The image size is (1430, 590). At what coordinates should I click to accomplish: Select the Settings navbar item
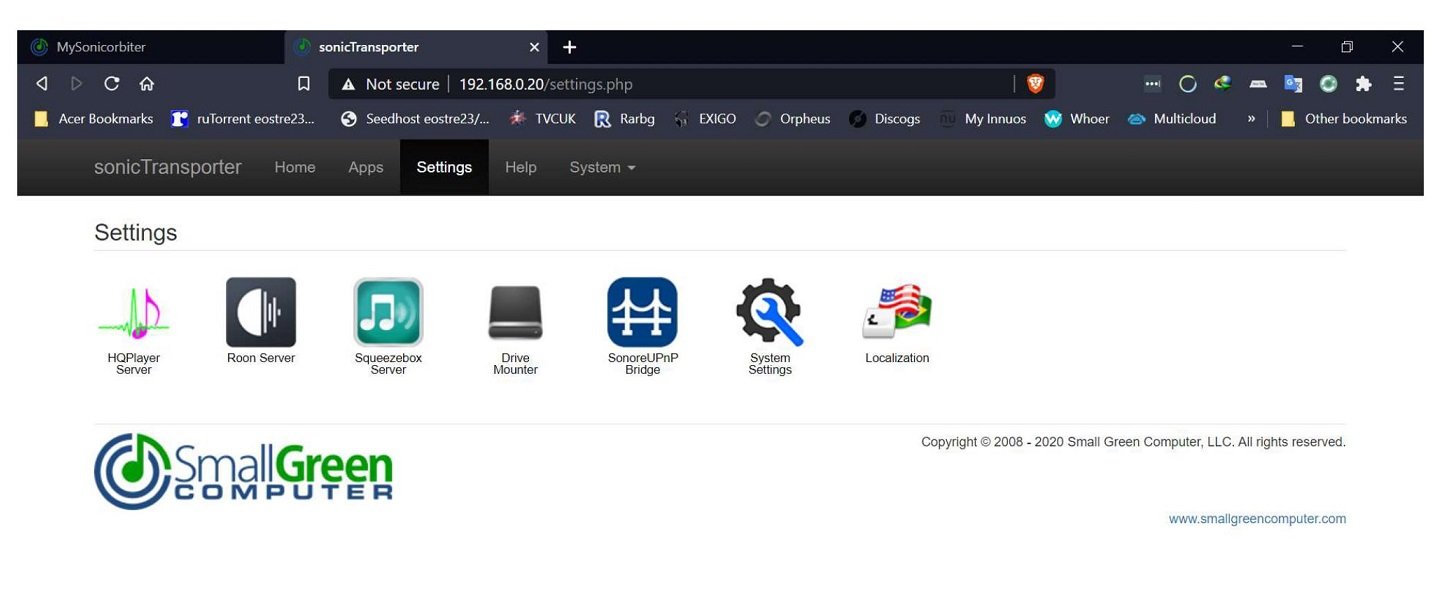(x=444, y=167)
